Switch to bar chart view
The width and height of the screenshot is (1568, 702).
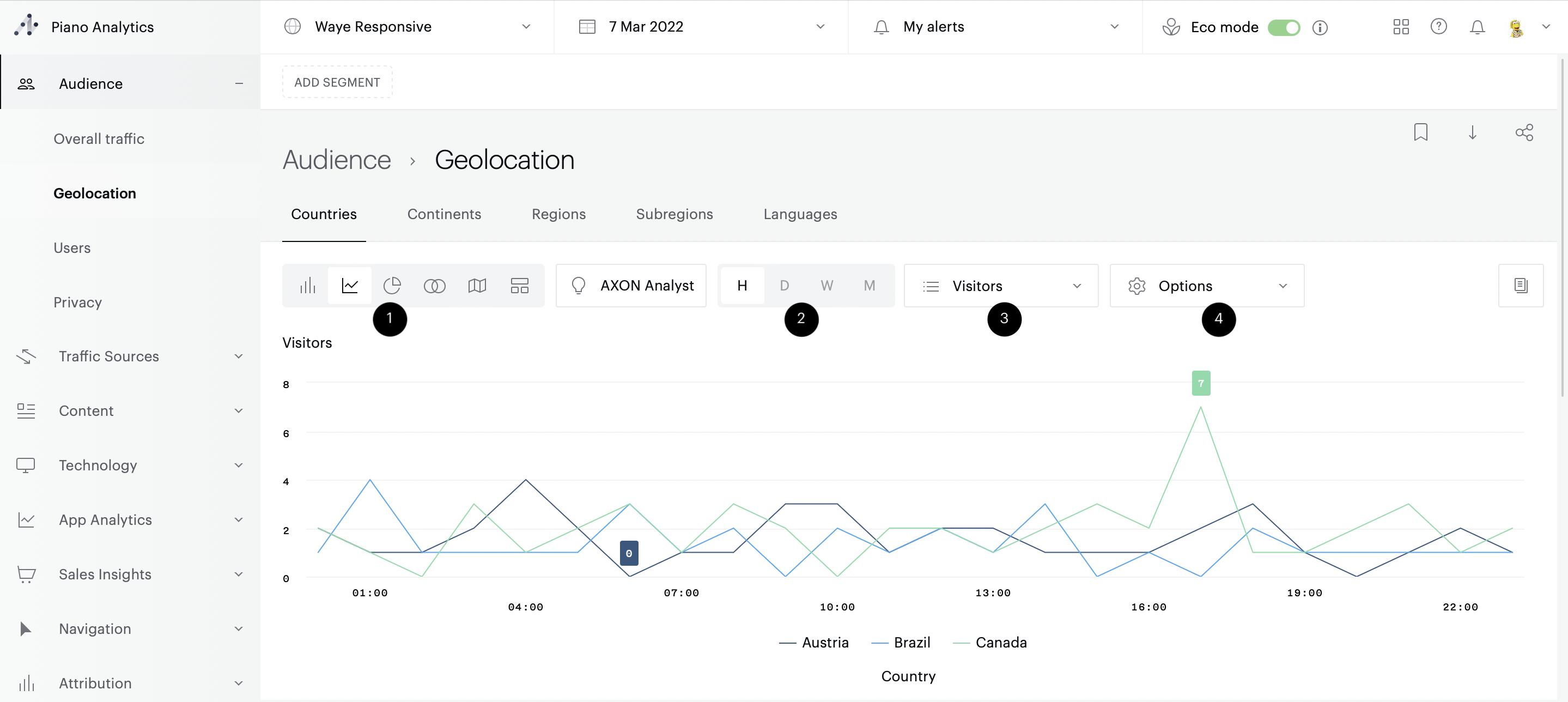[307, 286]
